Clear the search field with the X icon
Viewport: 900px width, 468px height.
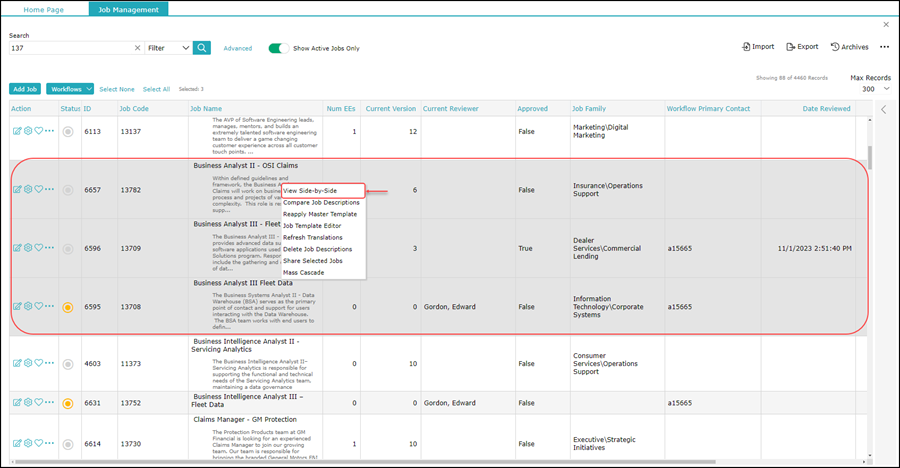(137, 48)
